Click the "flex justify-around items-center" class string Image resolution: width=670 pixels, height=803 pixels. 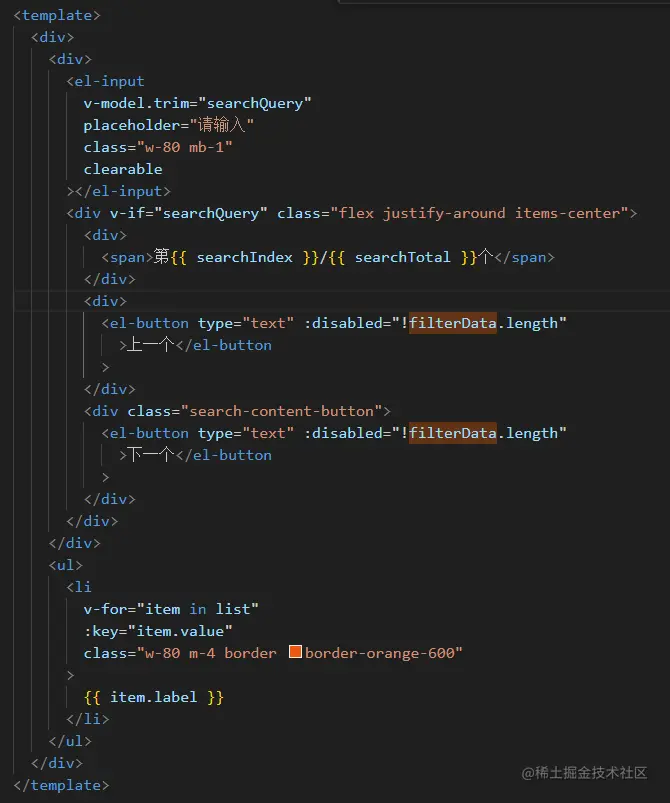click(479, 214)
